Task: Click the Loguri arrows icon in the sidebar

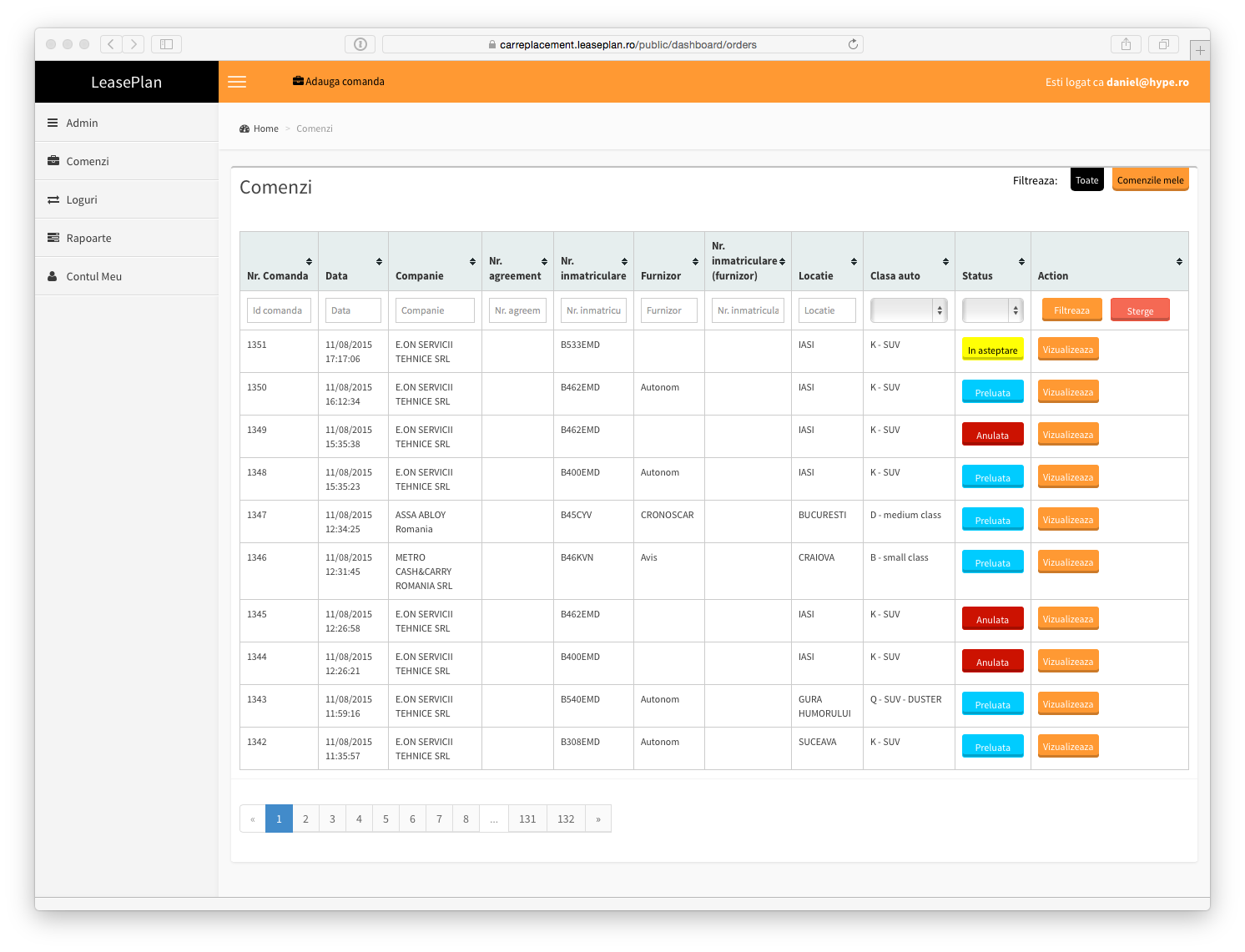Action: pyautogui.click(x=53, y=199)
